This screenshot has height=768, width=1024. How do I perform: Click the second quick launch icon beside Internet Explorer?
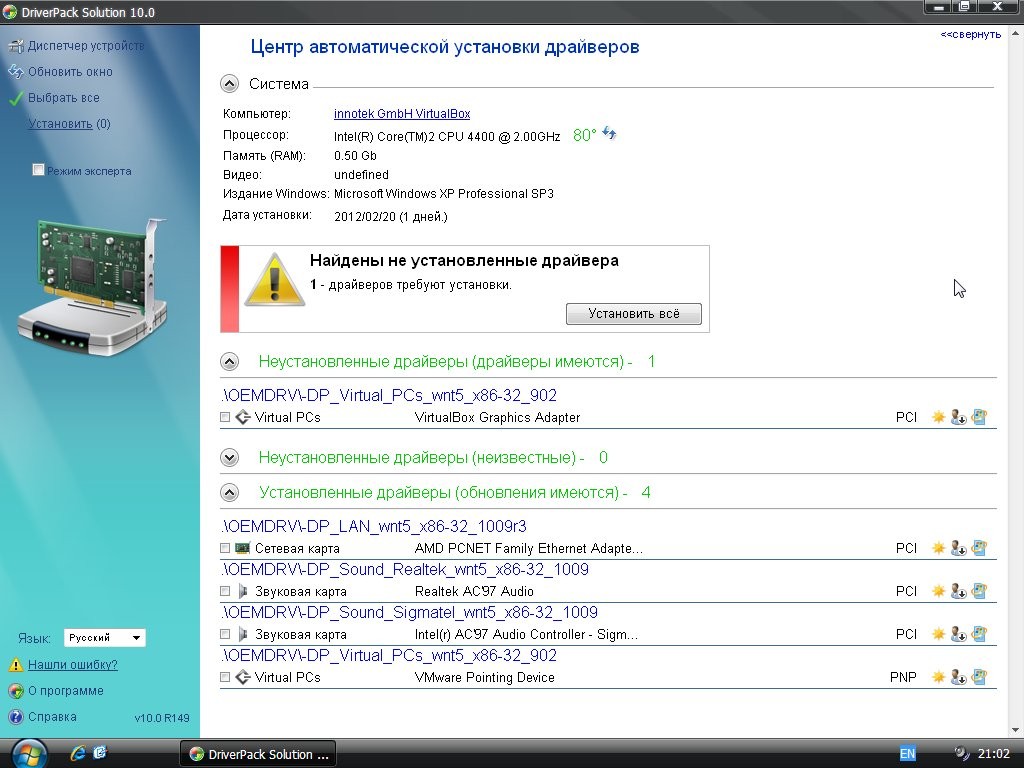point(100,753)
